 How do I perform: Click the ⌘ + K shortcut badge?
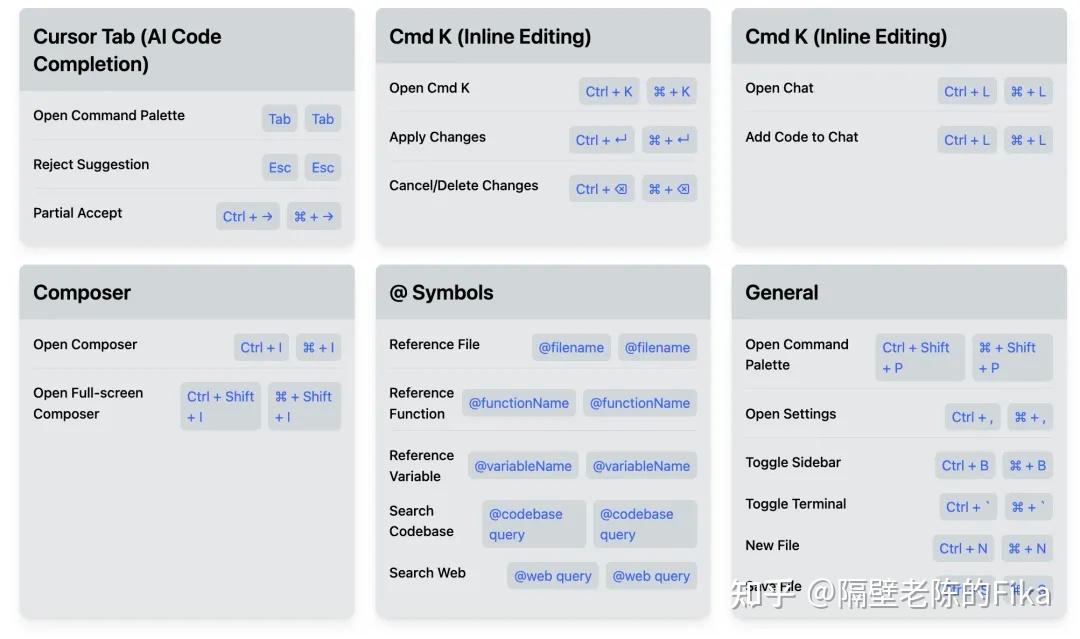point(671,91)
